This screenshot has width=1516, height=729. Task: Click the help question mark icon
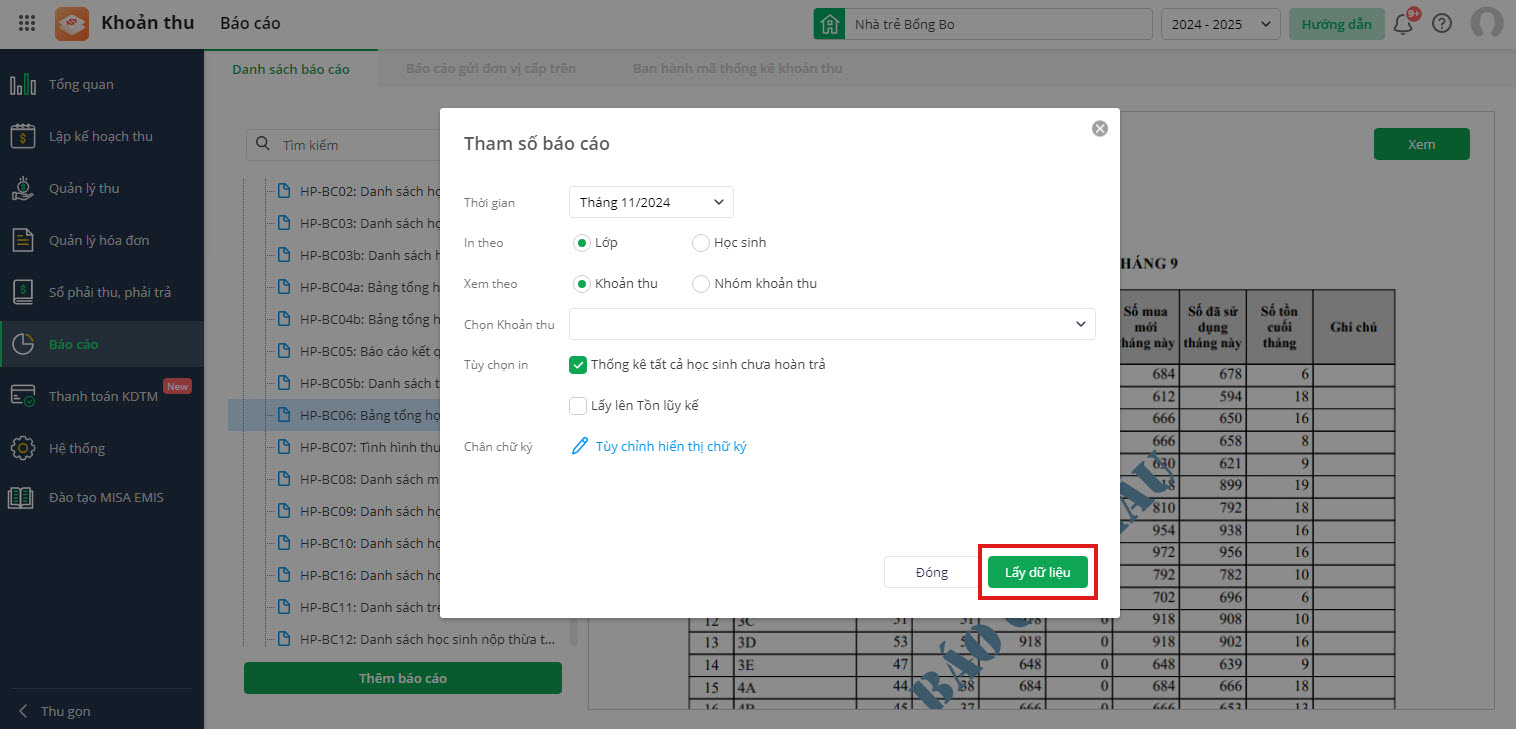[1442, 24]
